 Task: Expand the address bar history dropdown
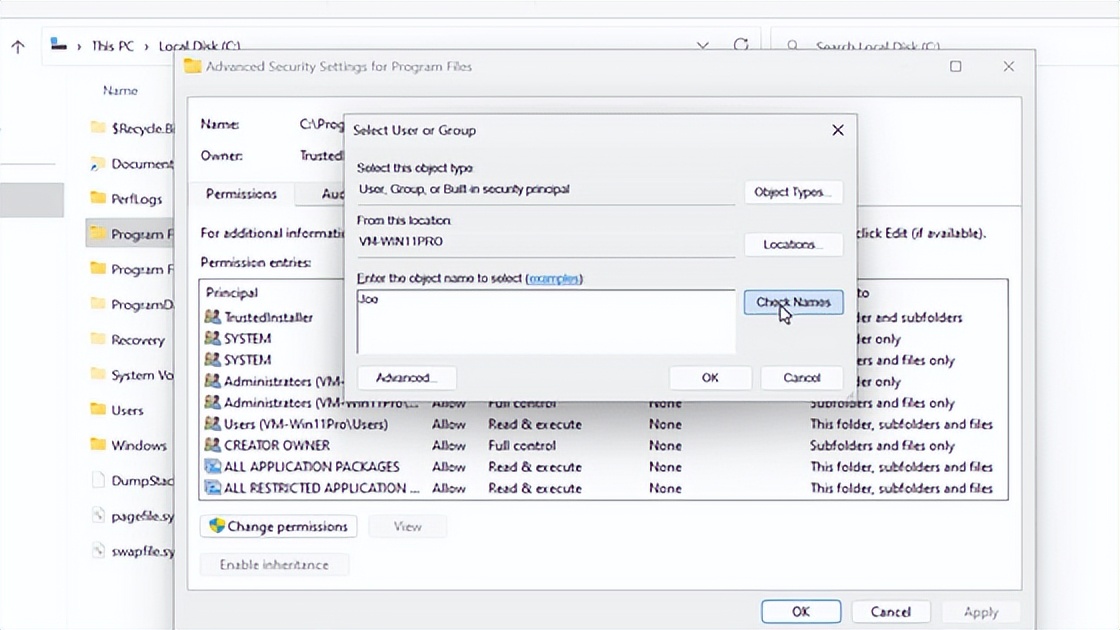703,46
